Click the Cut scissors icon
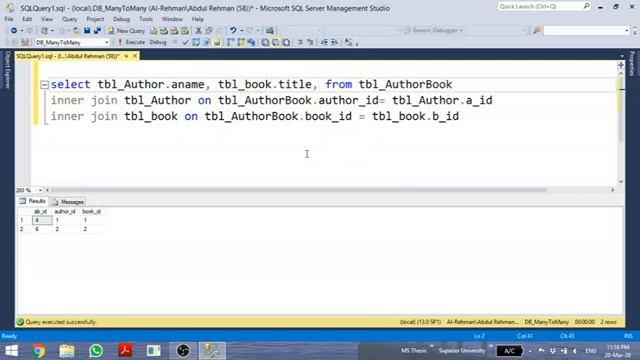The width and height of the screenshot is (640, 360). pos(198,31)
